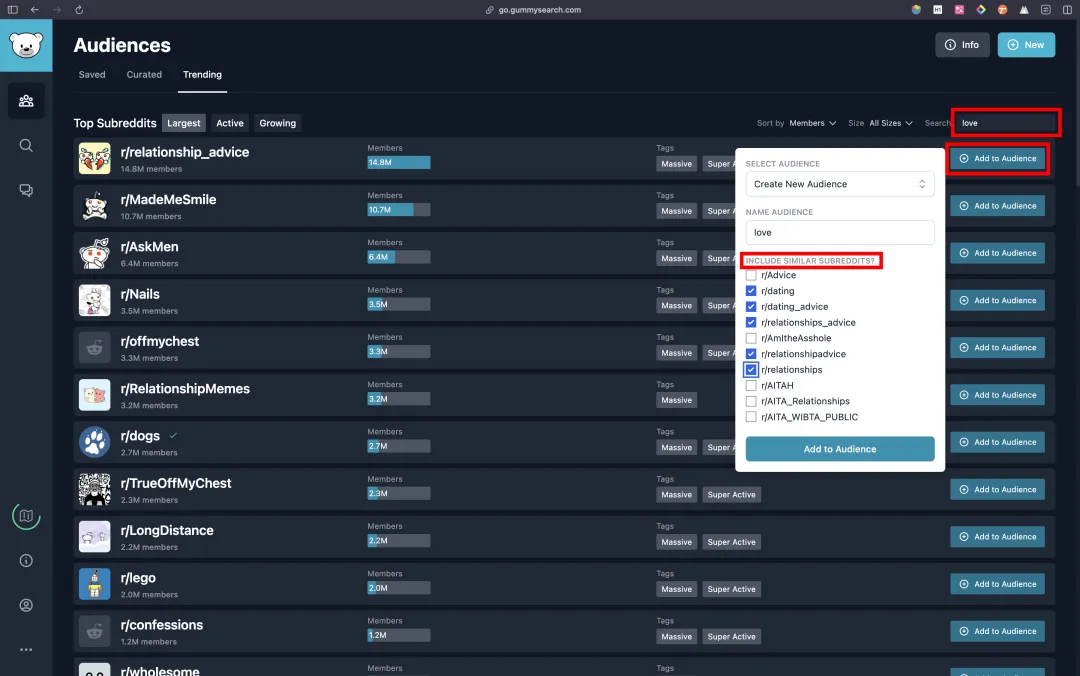The height and width of the screenshot is (676, 1080).
Task: Click the r/AskMen 6.4M members bar
Action: point(399,257)
